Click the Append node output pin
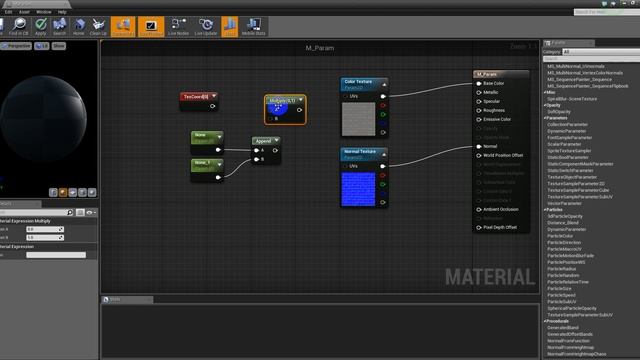640x360 pixels. point(275,150)
